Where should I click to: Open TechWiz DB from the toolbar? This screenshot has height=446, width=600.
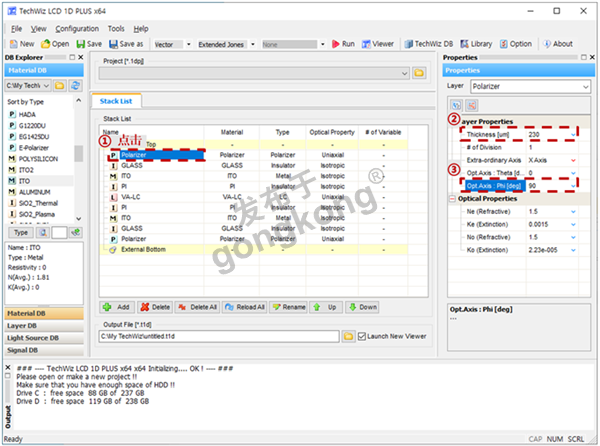(x=429, y=44)
